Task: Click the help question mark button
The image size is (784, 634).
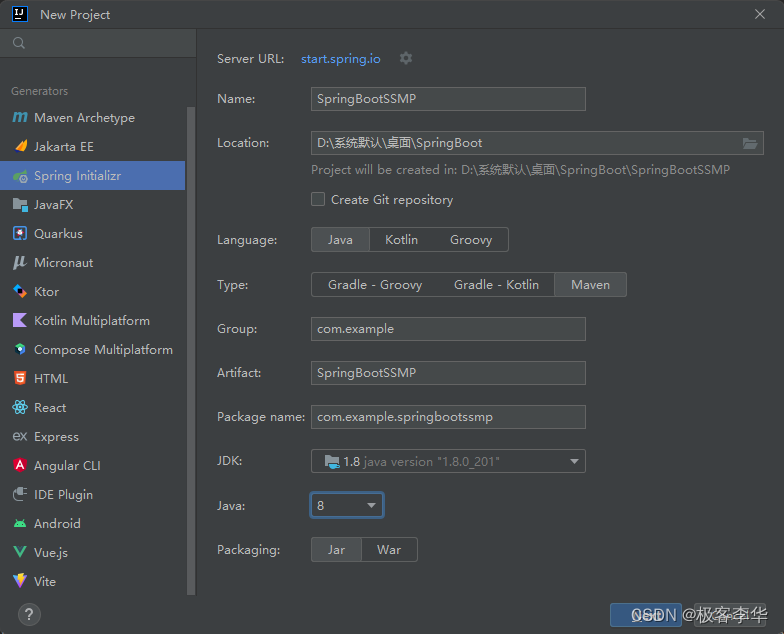Action: pos(28,613)
